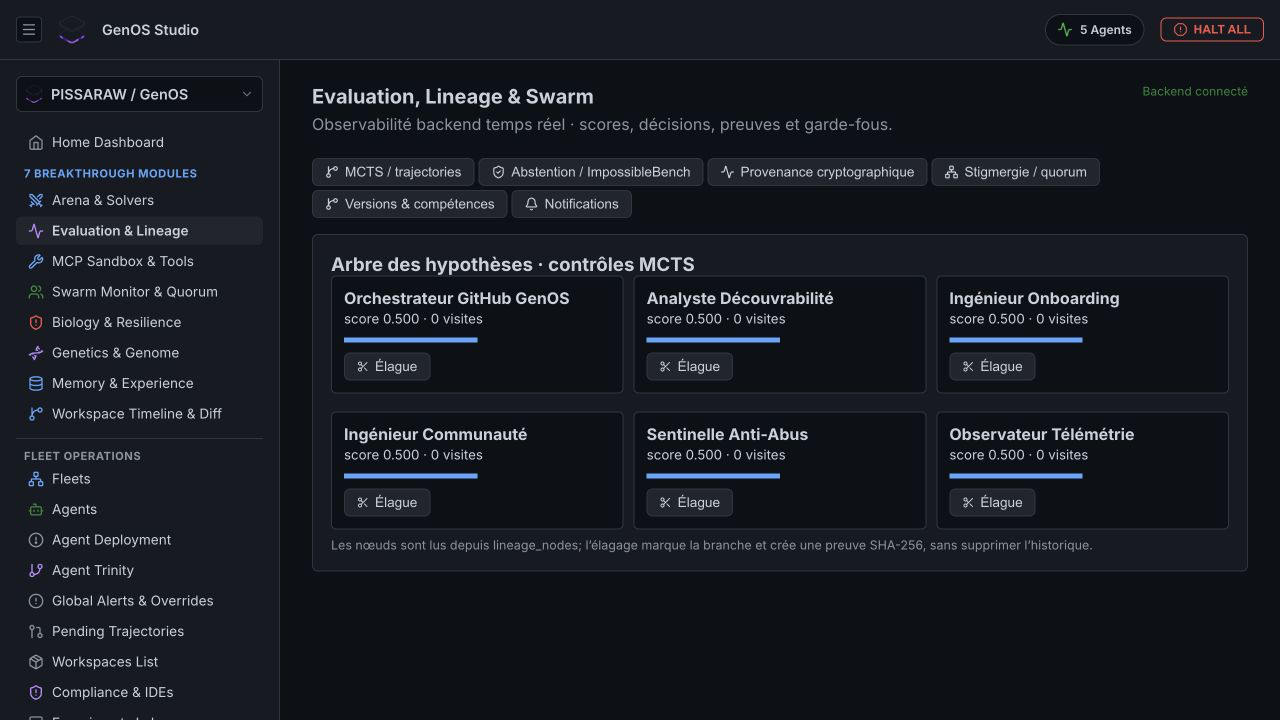
Task: Click the Genetics & Genome sparkle icon
Action: 36,353
